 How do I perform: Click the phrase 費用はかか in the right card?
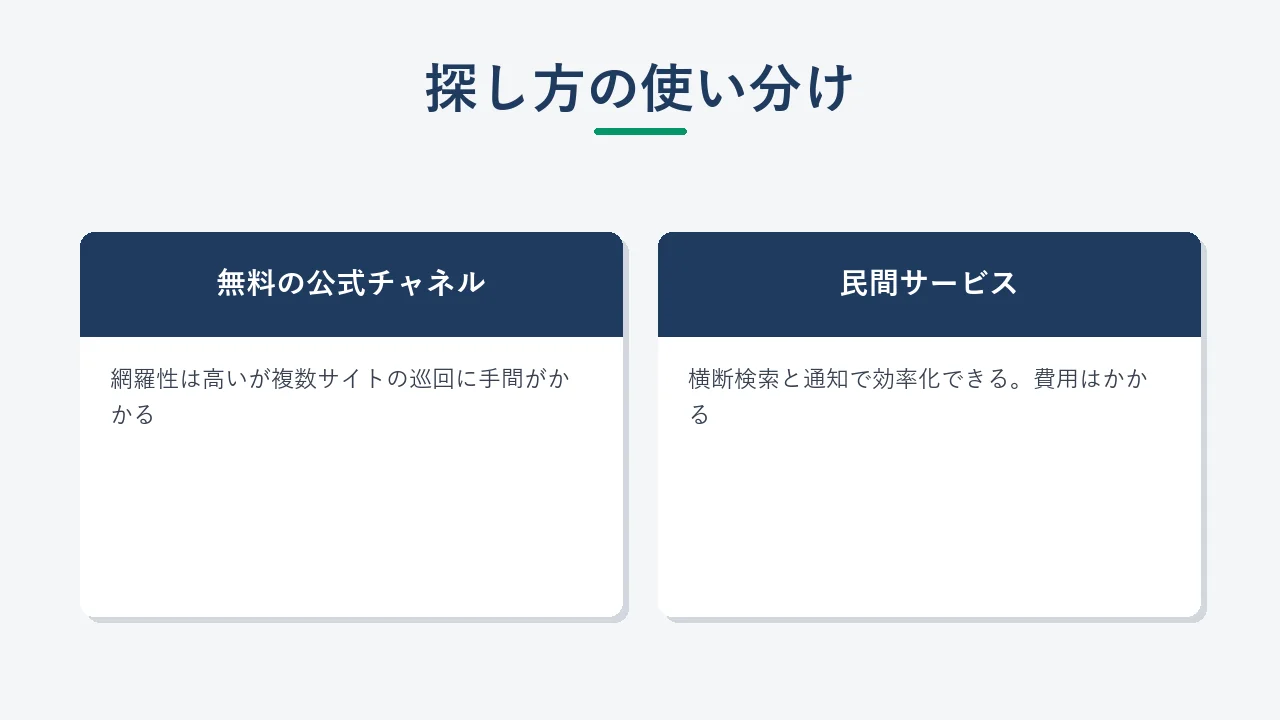[x=1091, y=379]
